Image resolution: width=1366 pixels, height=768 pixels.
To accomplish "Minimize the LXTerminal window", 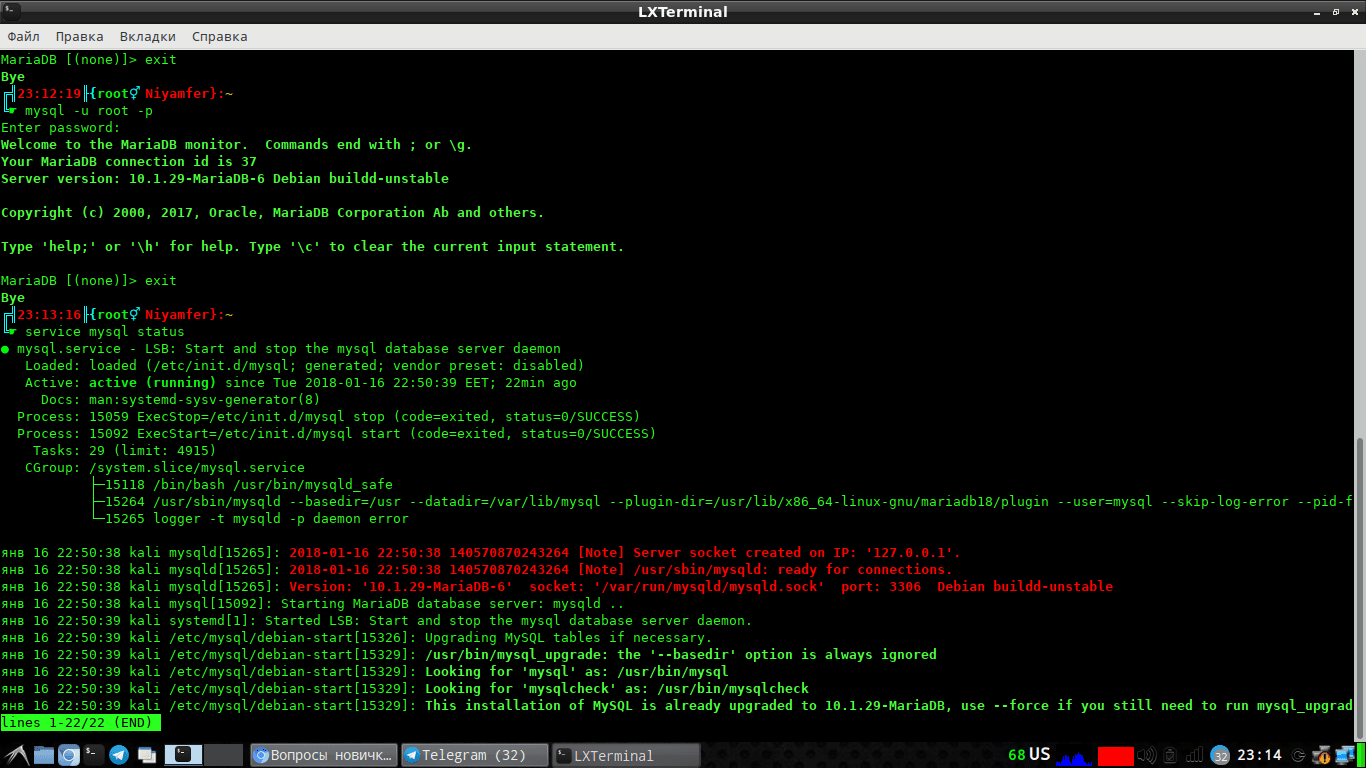I will coord(1317,12).
